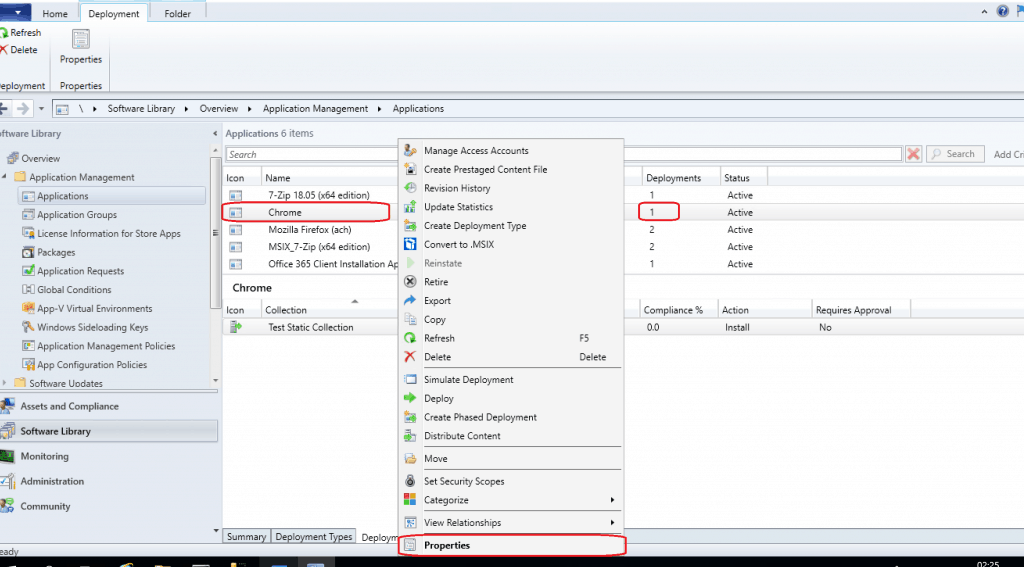Select Windows Sideloading Keys node

tap(93, 328)
